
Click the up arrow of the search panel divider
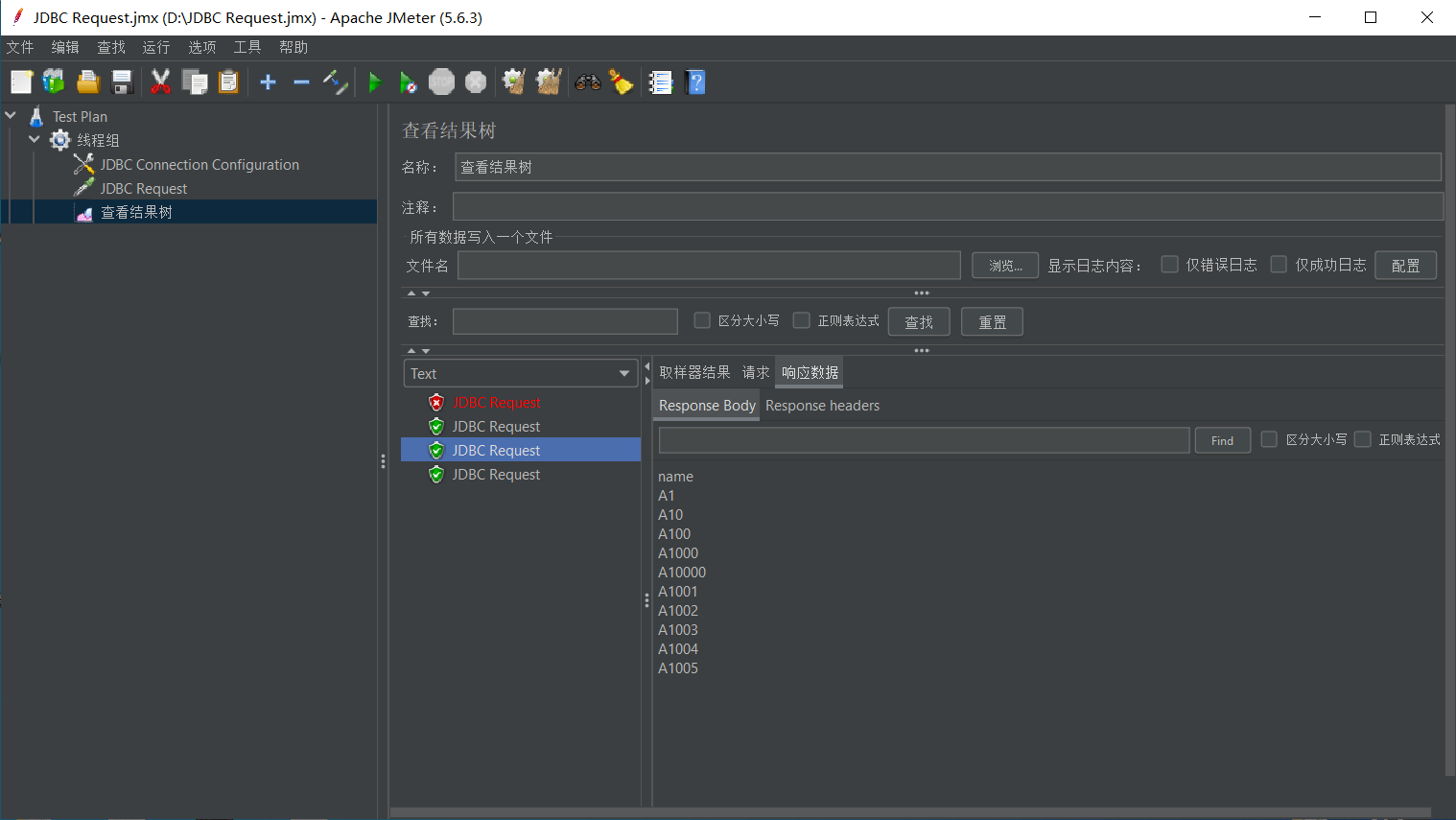coord(411,351)
